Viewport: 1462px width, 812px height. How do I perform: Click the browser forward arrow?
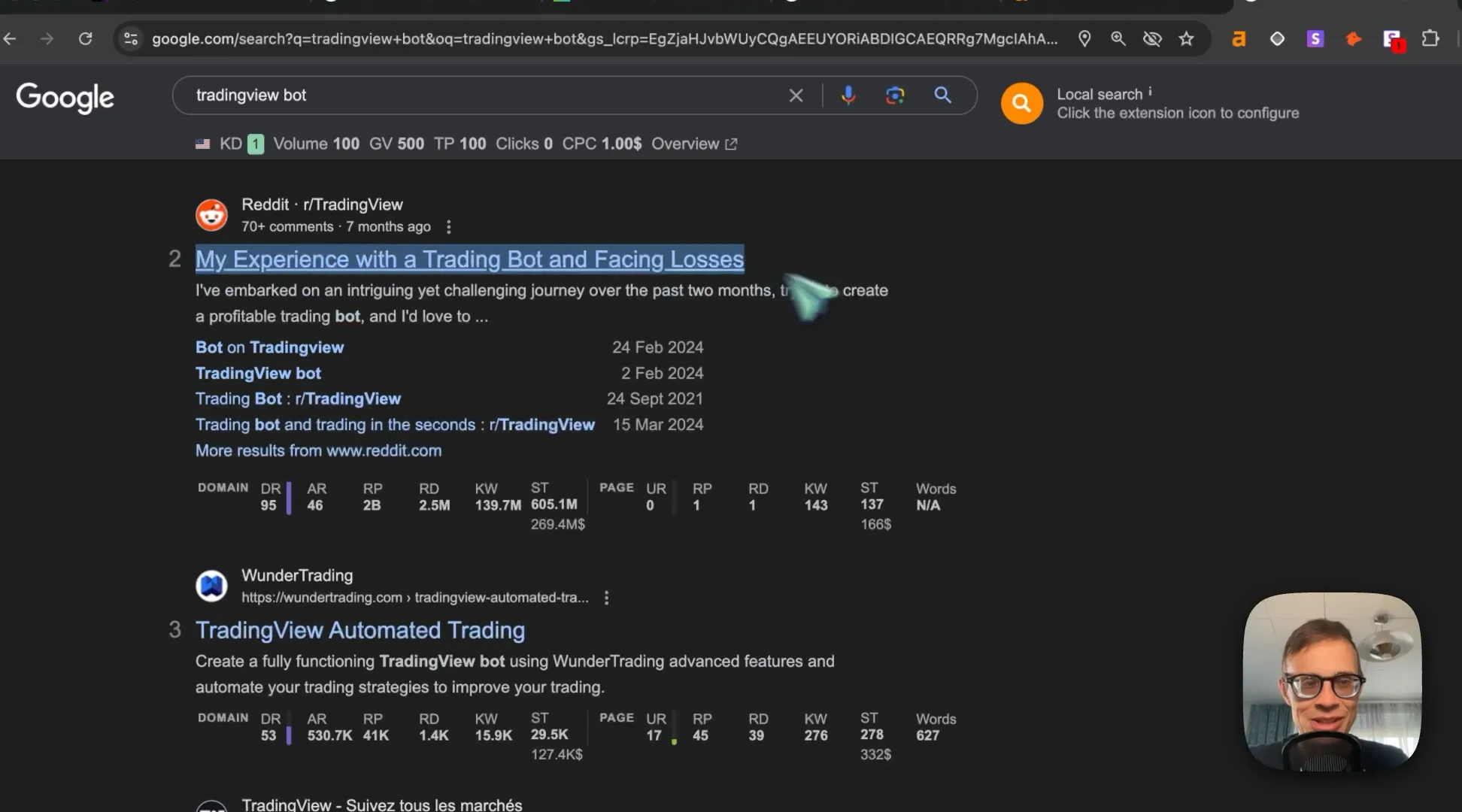click(47, 38)
